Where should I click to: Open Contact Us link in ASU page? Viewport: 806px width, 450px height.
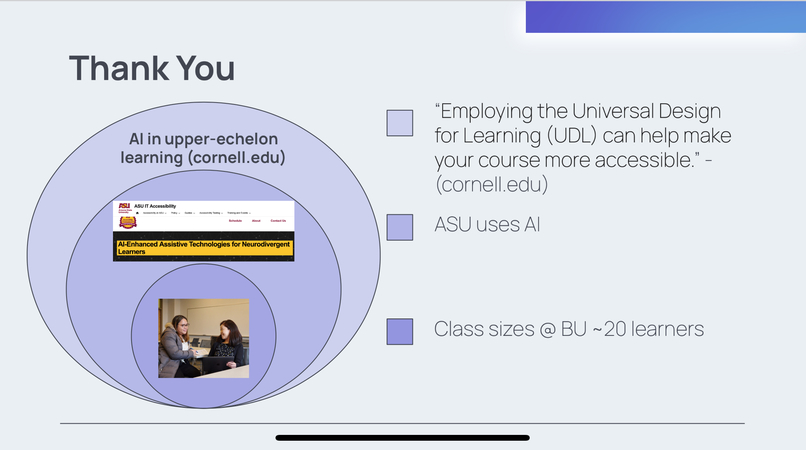point(278,221)
